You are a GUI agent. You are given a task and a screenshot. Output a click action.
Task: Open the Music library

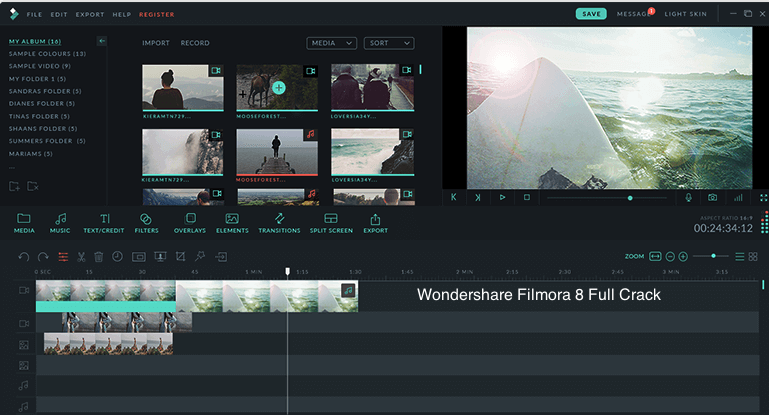[x=60, y=223]
